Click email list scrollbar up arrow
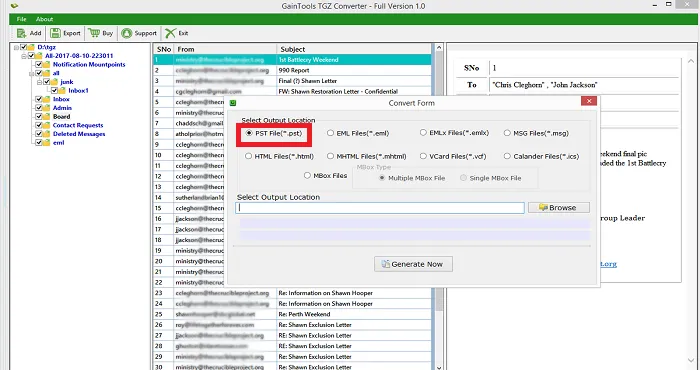 (x=438, y=48)
